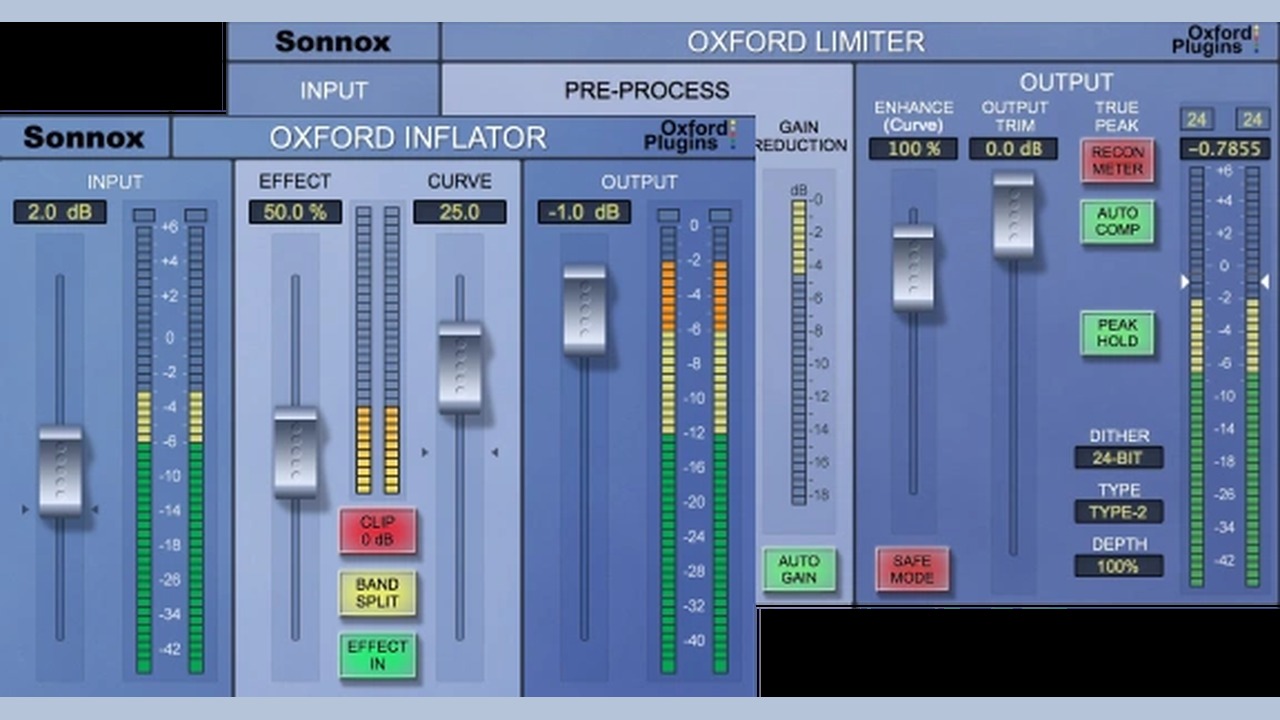
Task: Click the Inflator INPUT fader handle
Action: pos(60,470)
